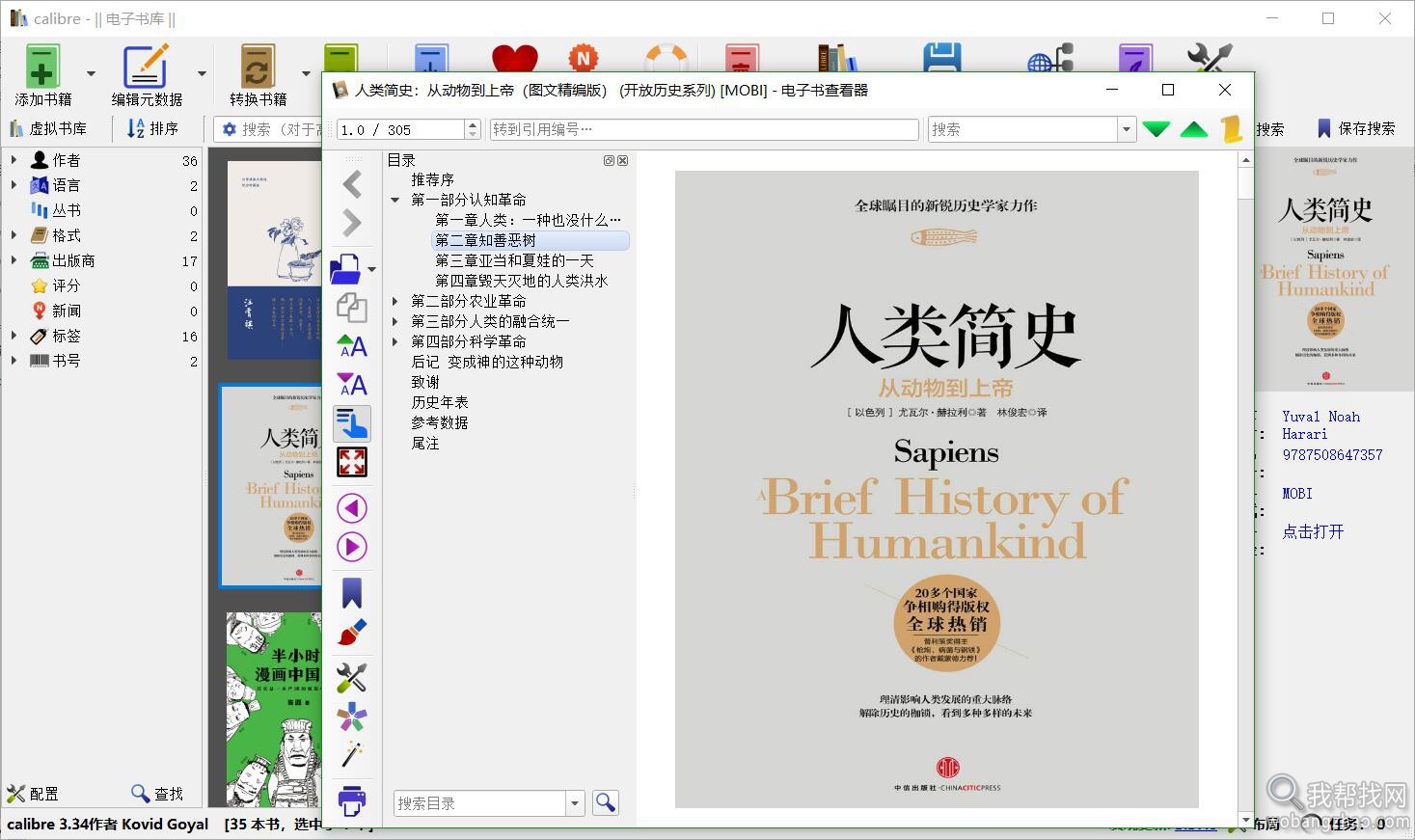Click the 转到引用编号 input field

704,129
